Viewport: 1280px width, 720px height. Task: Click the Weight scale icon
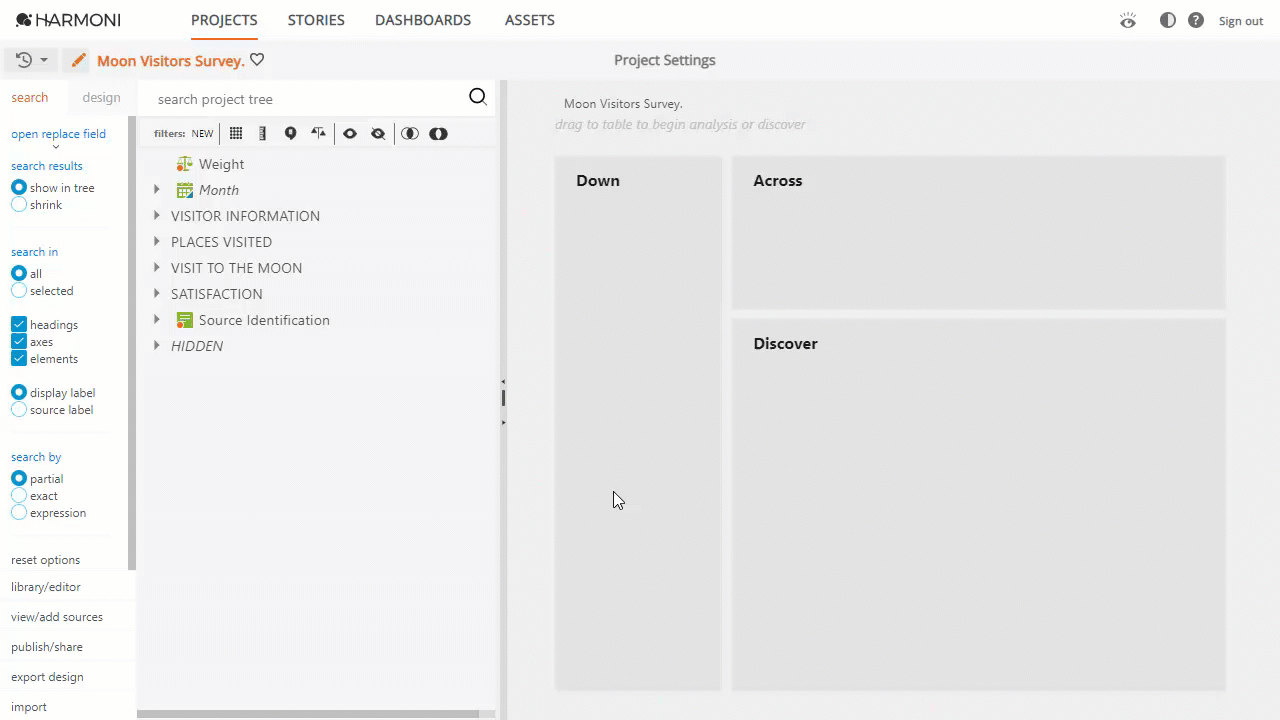[184, 164]
